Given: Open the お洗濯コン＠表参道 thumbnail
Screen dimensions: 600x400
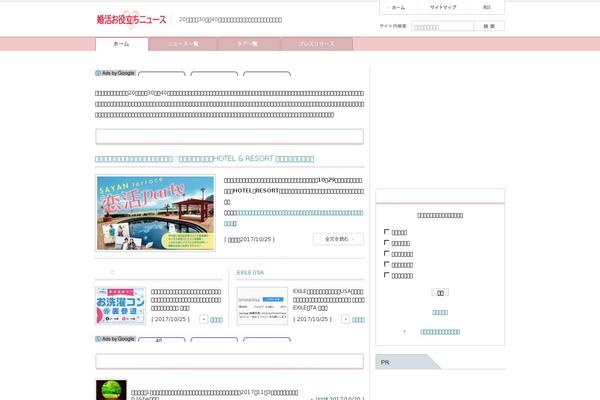Looking at the screenshot, I should click(121, 306).
